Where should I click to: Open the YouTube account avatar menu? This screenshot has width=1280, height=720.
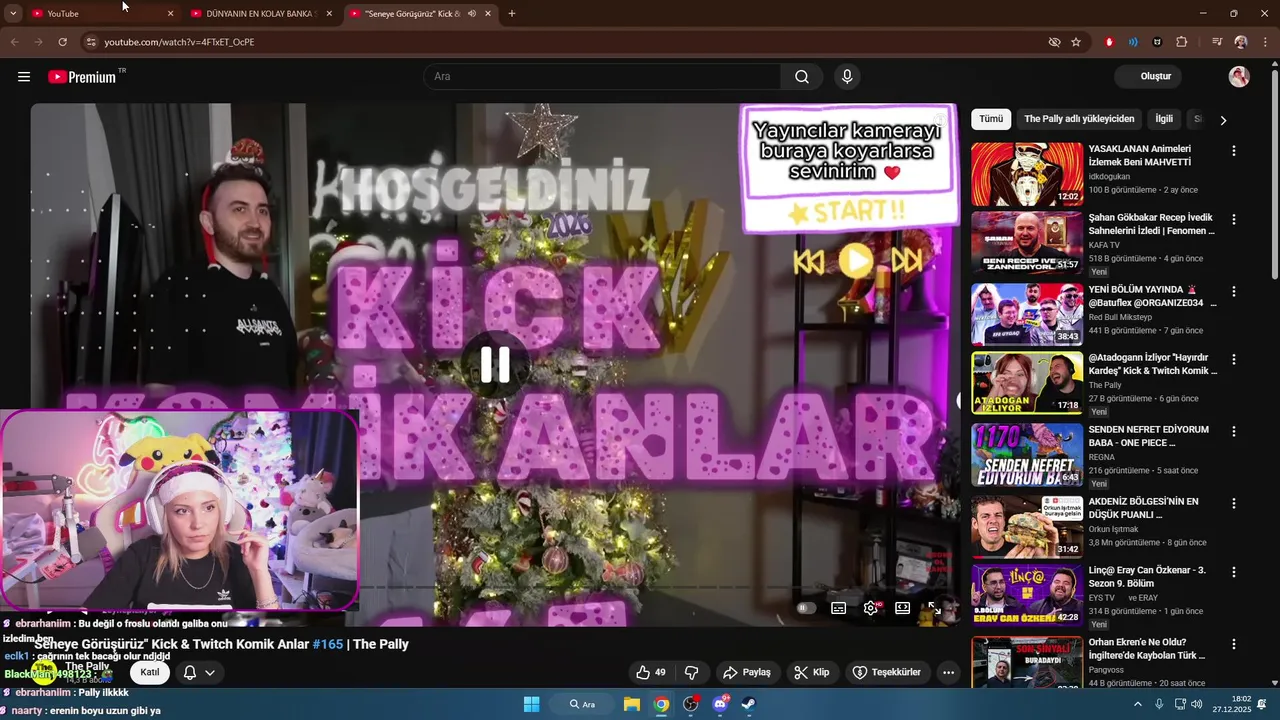tap(1239, 77)
